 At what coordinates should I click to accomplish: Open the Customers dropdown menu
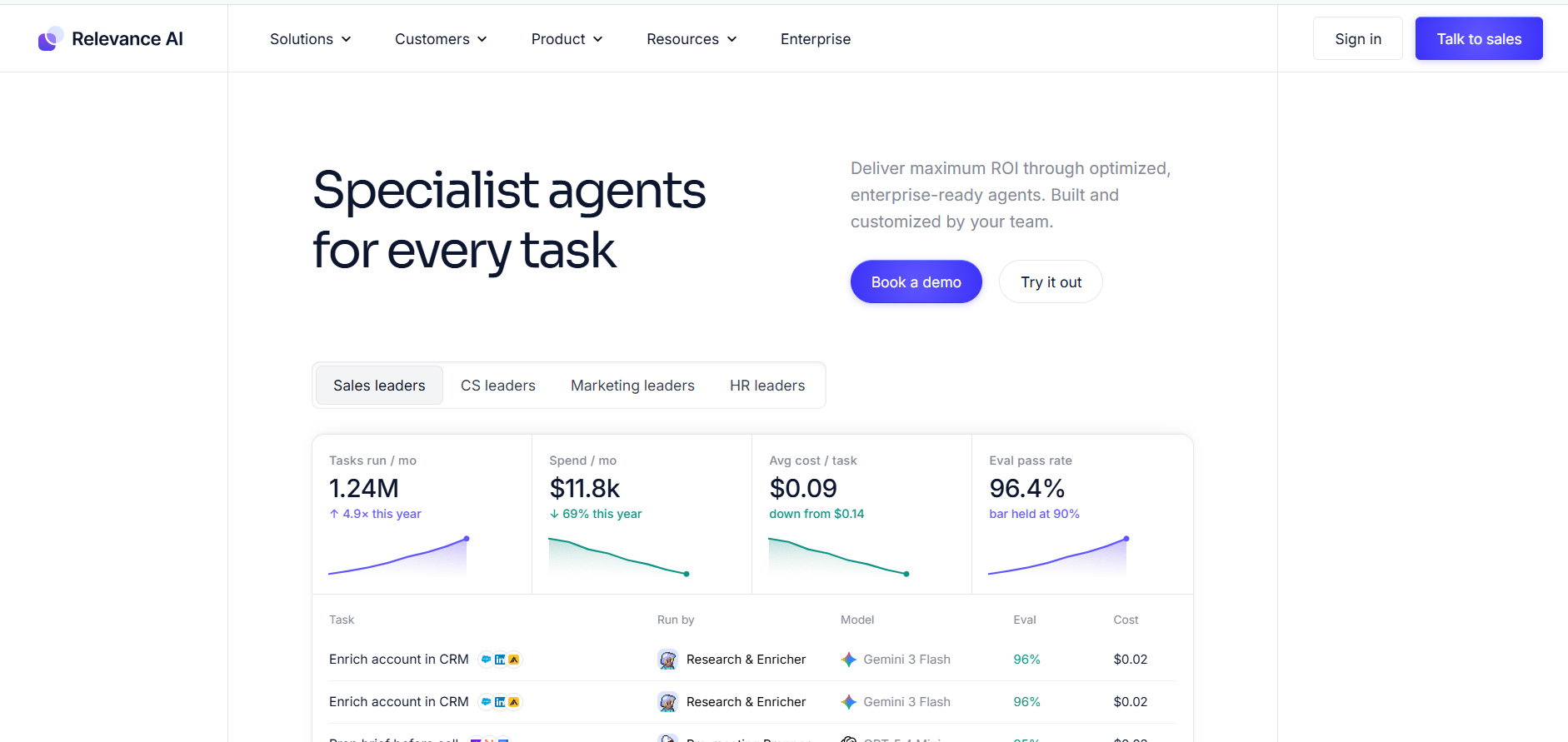(x=441, y=39)
